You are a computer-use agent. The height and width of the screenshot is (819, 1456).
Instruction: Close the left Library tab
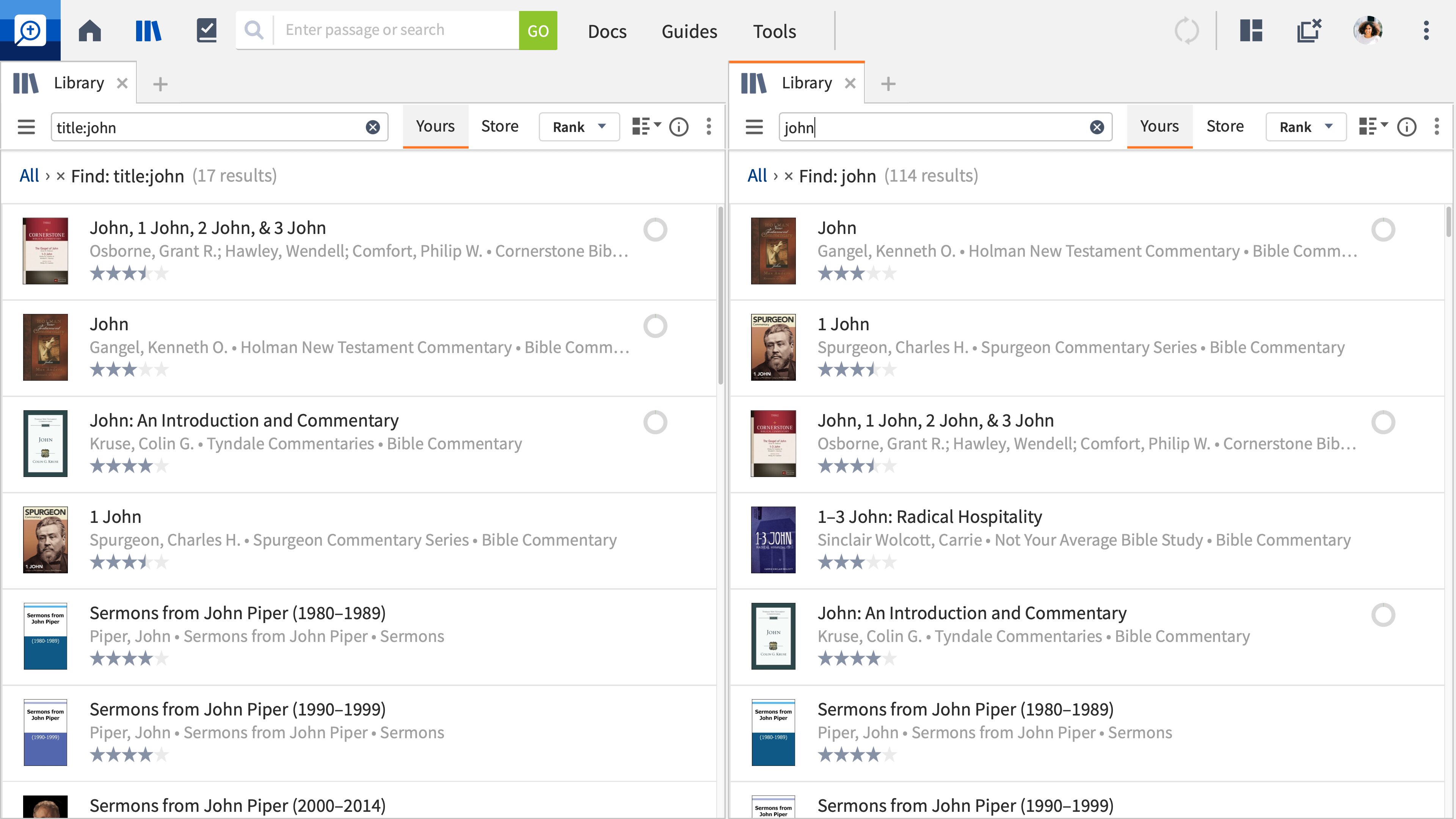pos(122,83)
